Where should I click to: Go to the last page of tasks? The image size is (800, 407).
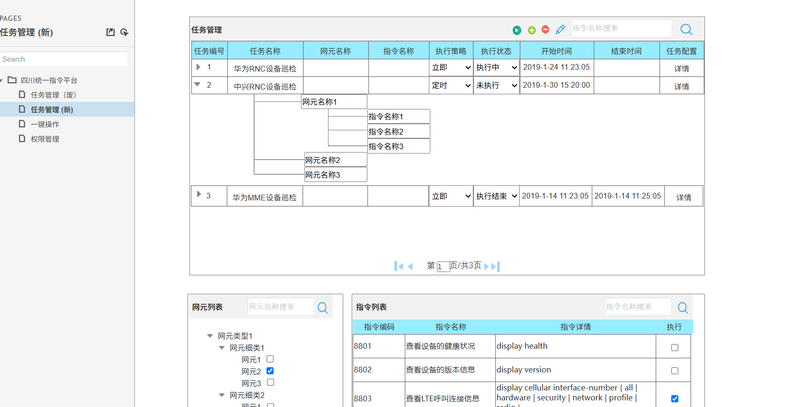[494, 266]
